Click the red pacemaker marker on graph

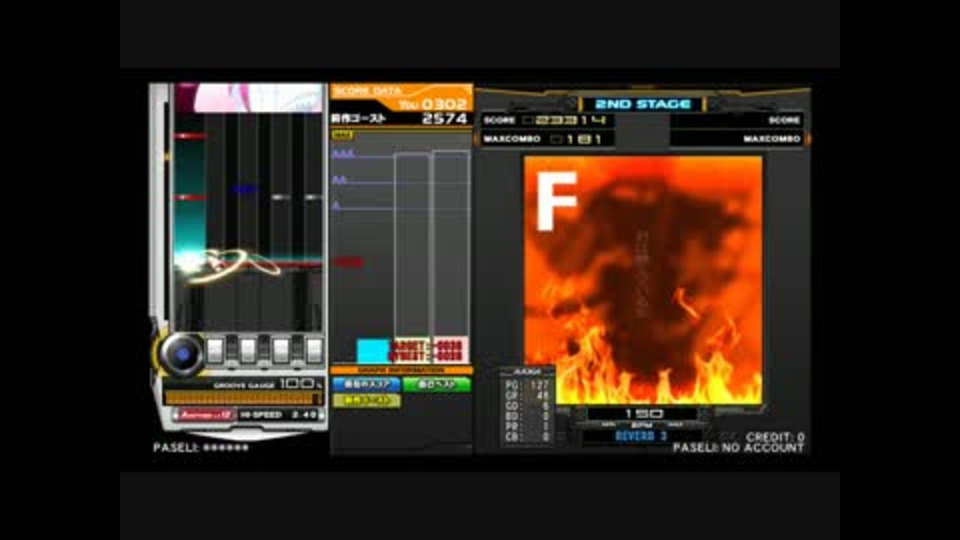[348, 262]
